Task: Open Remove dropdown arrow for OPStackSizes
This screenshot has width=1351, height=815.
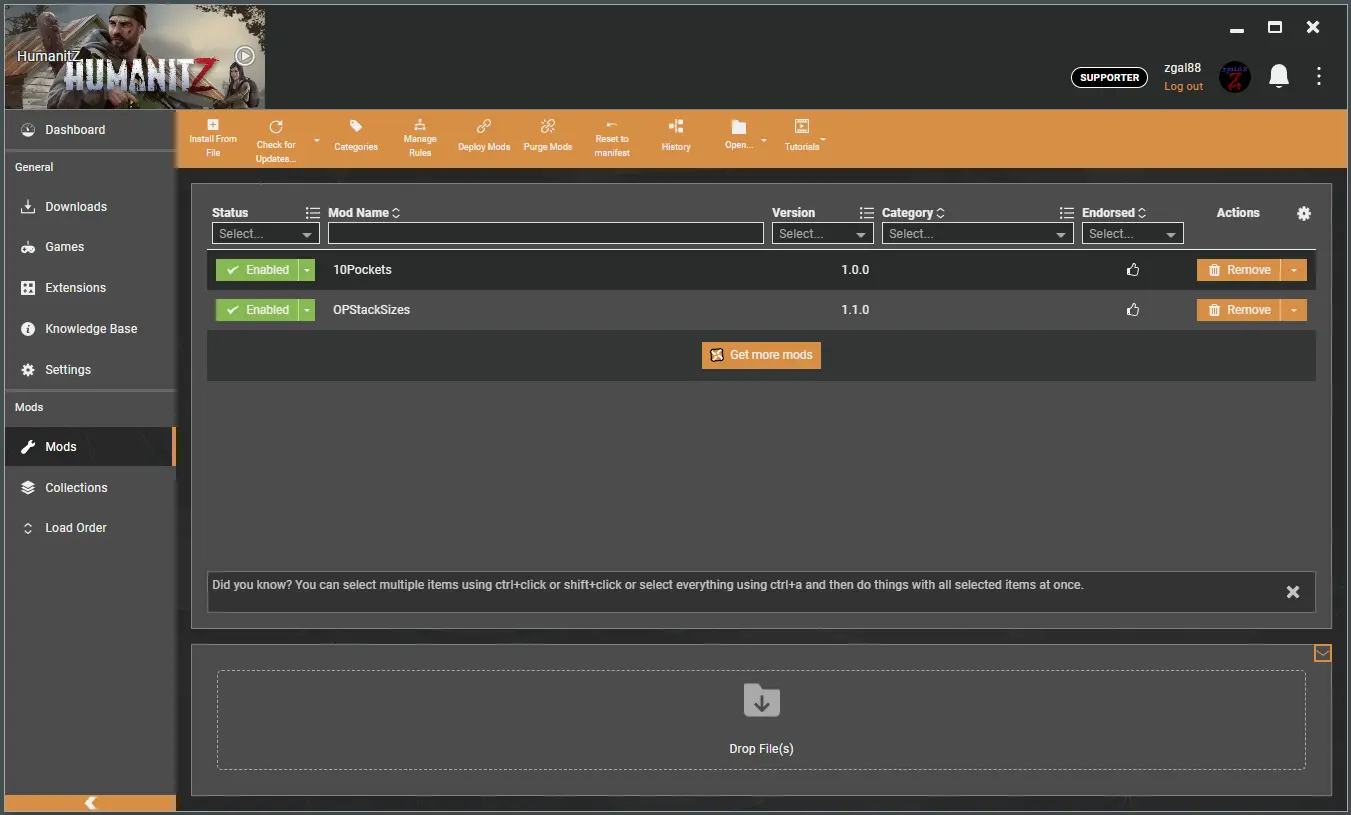Action: pos(1294,310)
